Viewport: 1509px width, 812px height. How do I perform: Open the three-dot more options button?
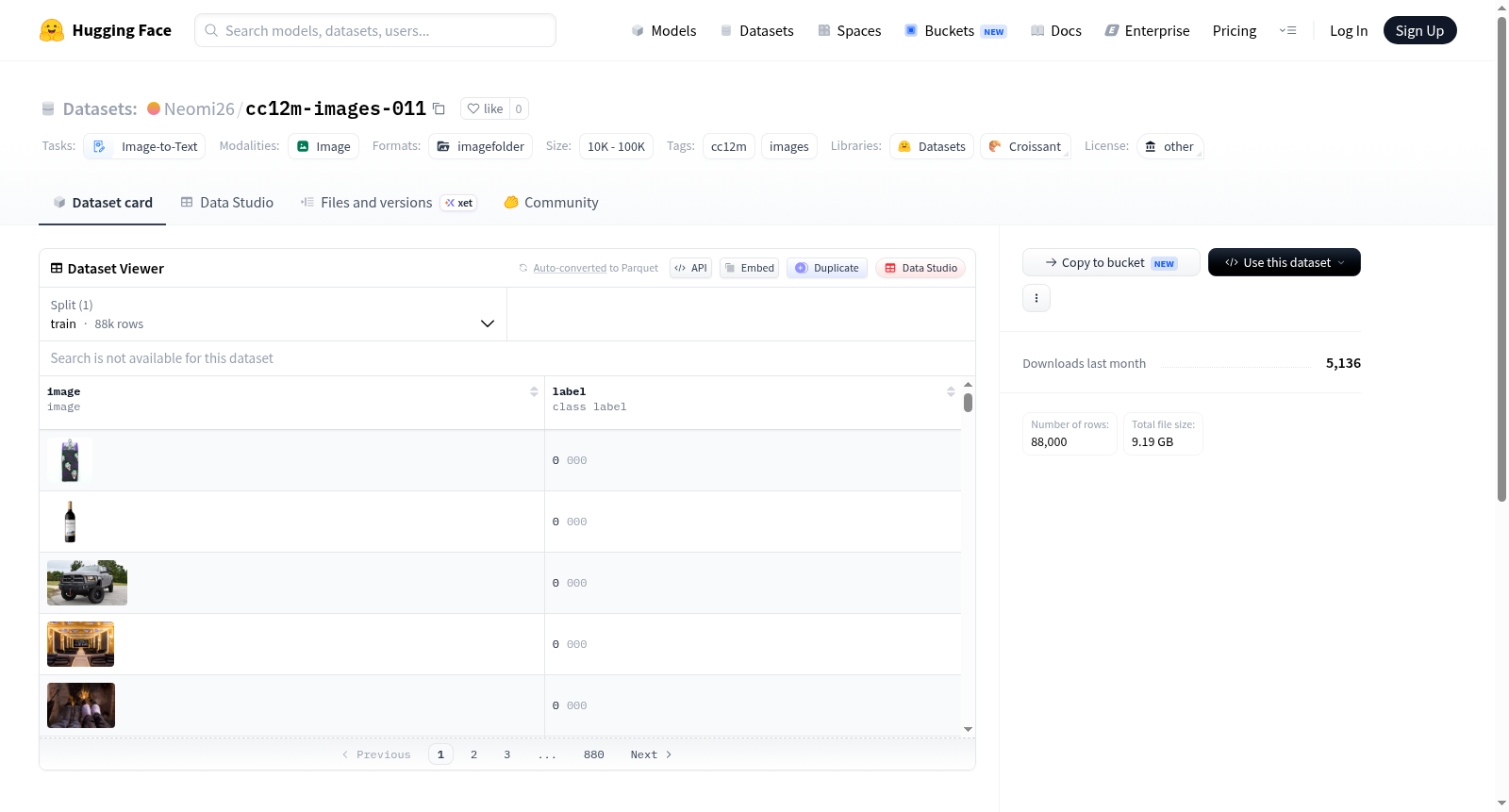point(1036,298)
